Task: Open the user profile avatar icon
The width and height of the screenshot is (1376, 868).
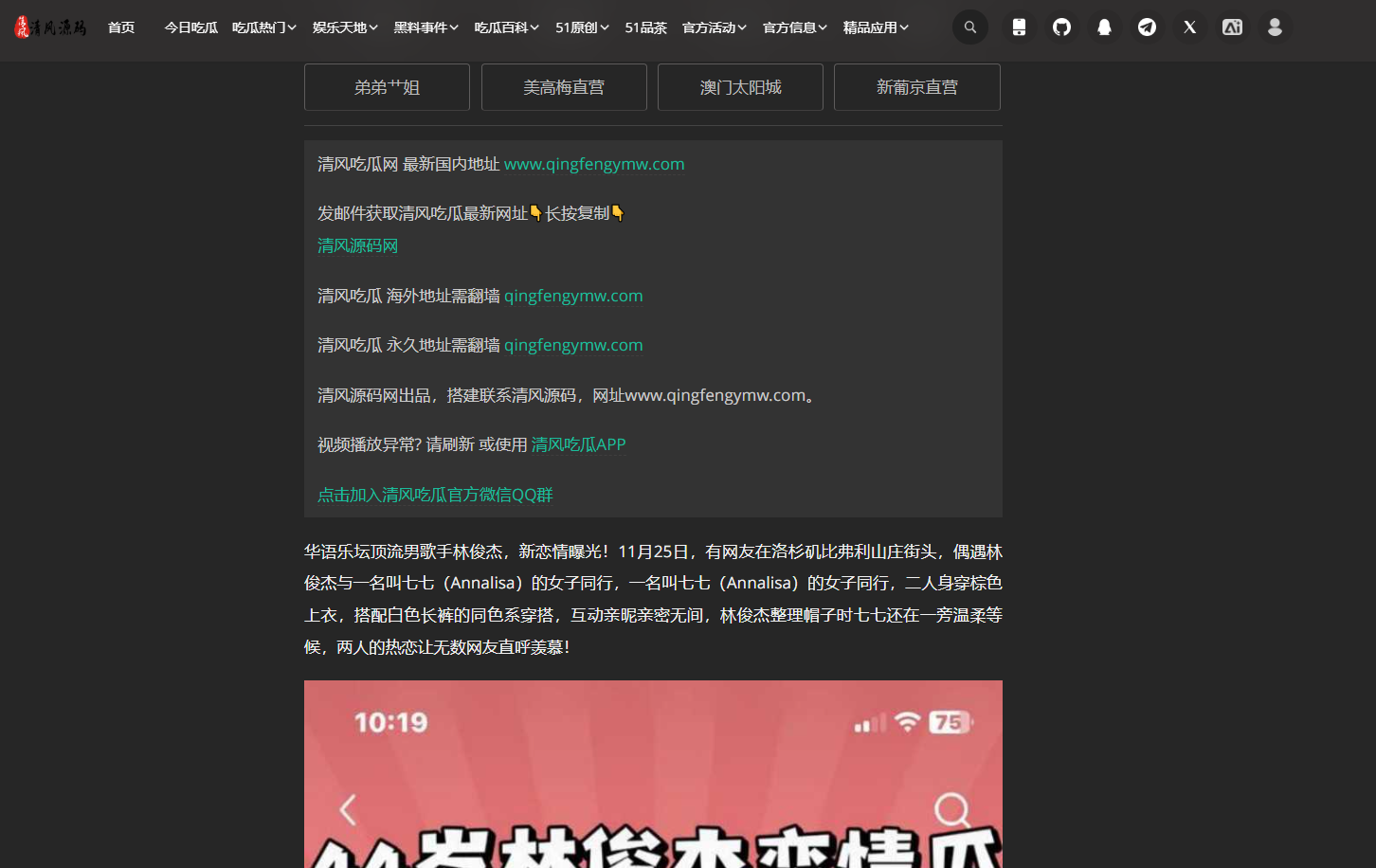Action: (1275, 27)
